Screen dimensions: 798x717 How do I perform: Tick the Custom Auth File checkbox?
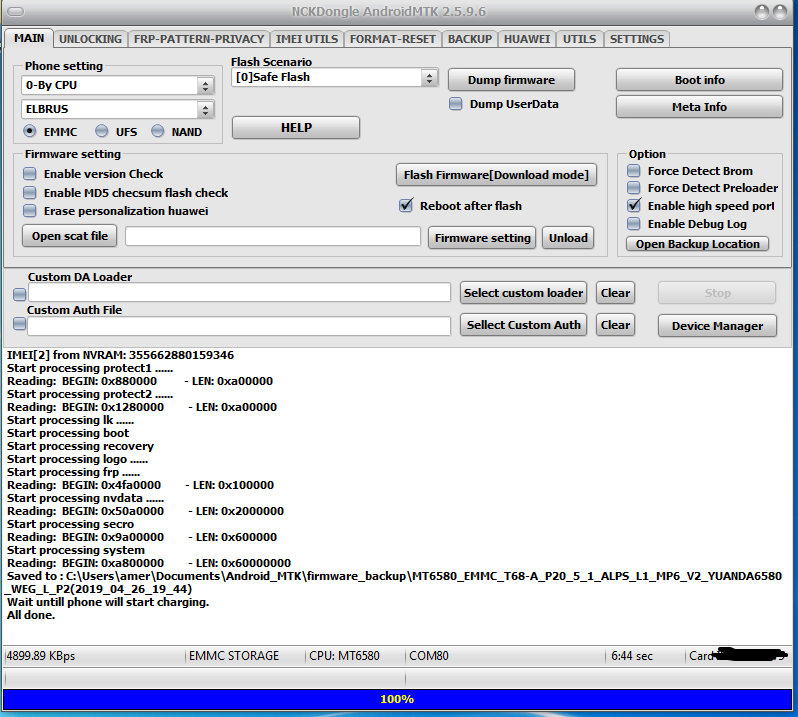coord(19,324)
